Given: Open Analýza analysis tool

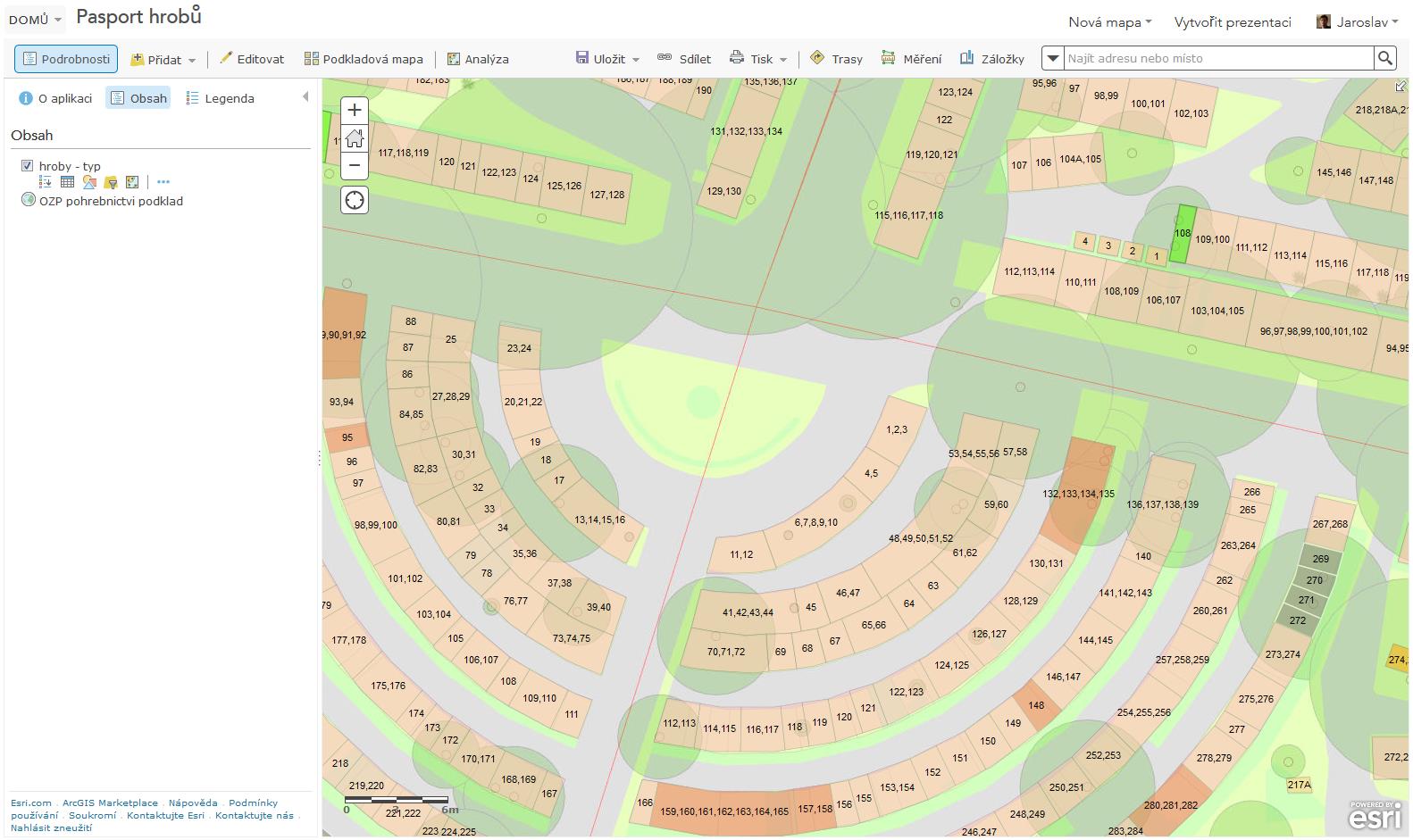Looking at the screenshot, I should 478,59.
